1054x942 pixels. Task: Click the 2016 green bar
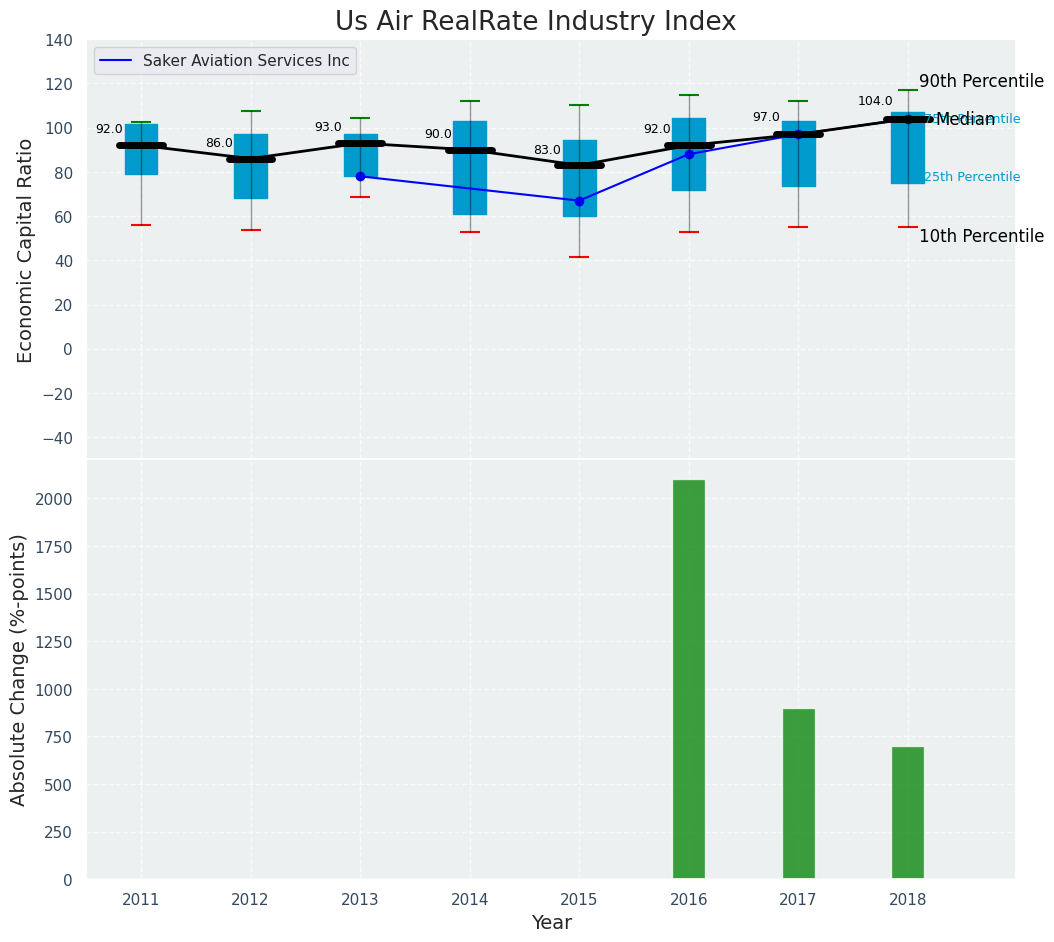pyautogui.click(x=688, y=679)
